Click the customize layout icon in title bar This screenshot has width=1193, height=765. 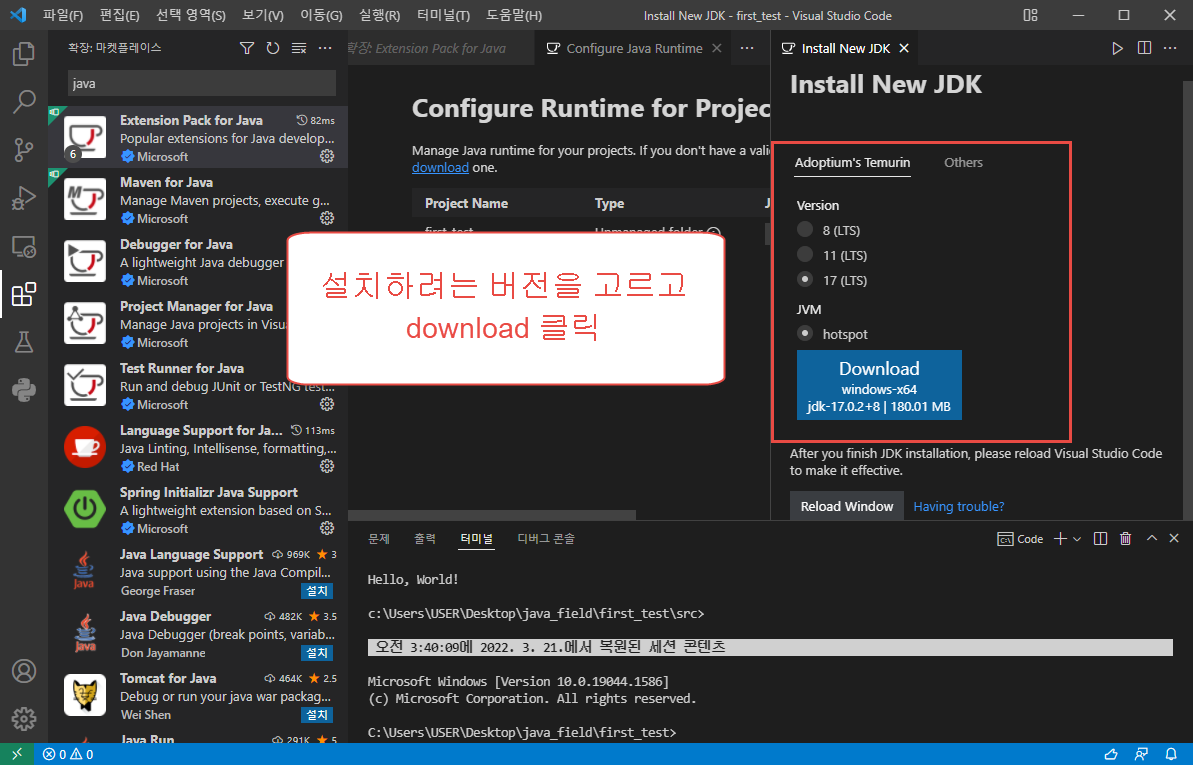[1030, 15]
